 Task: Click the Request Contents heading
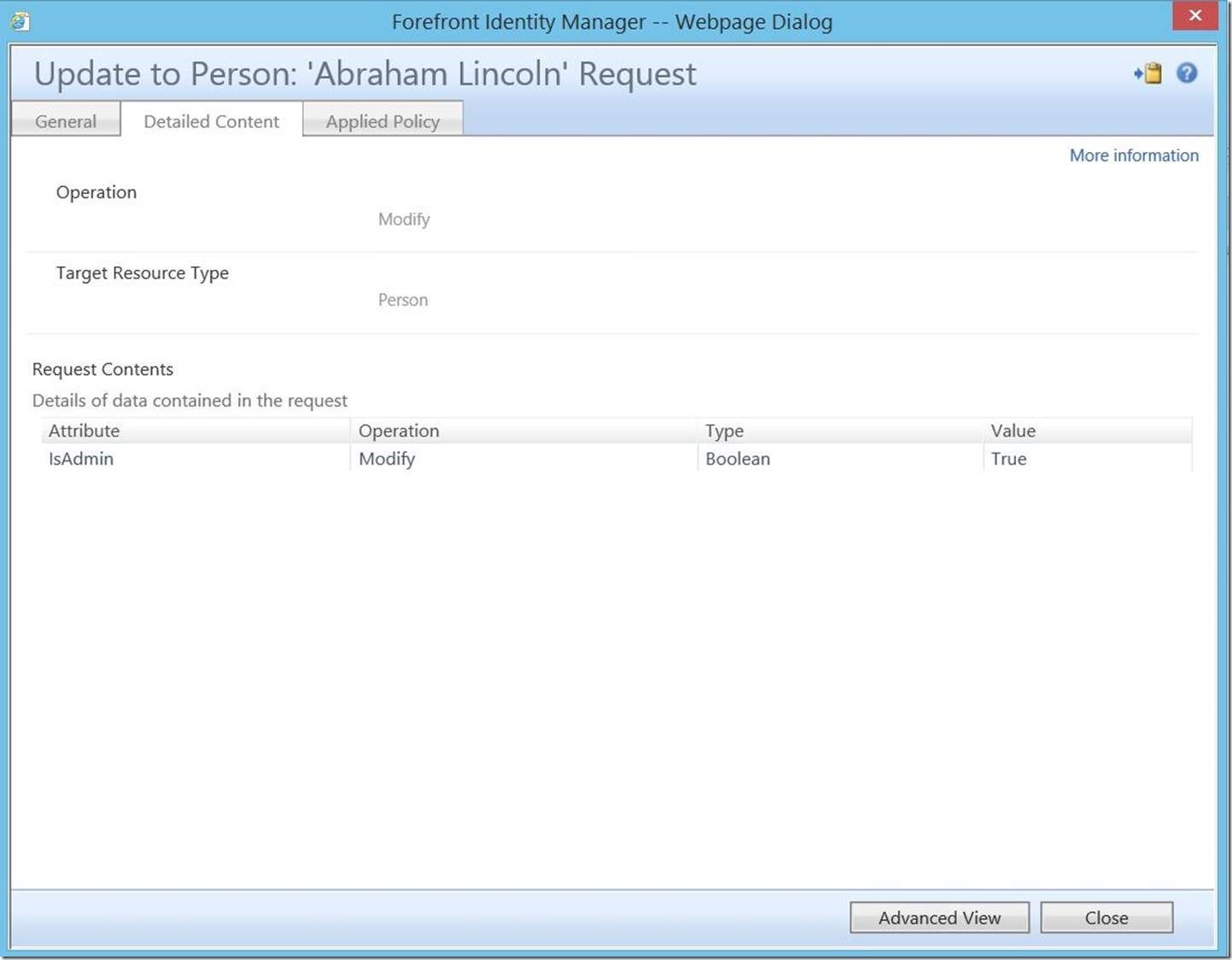tap(102, 369)
